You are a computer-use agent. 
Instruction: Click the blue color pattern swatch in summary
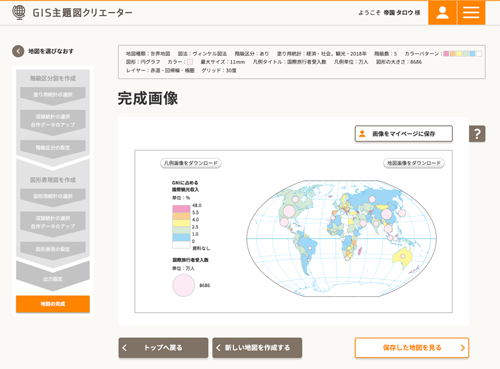472,54
